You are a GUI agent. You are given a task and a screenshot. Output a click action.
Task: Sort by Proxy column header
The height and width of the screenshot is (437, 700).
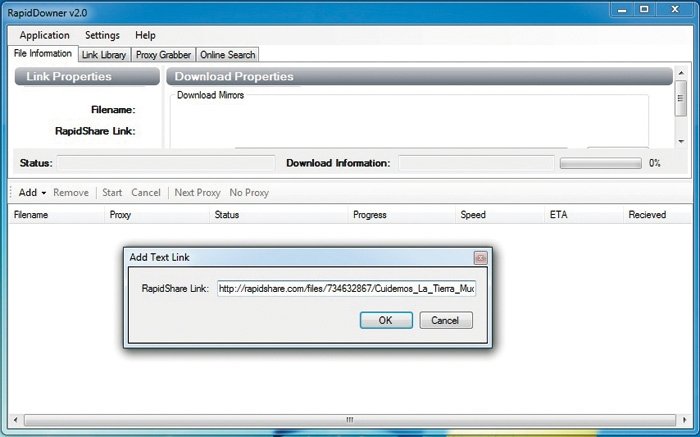(157, 215)
